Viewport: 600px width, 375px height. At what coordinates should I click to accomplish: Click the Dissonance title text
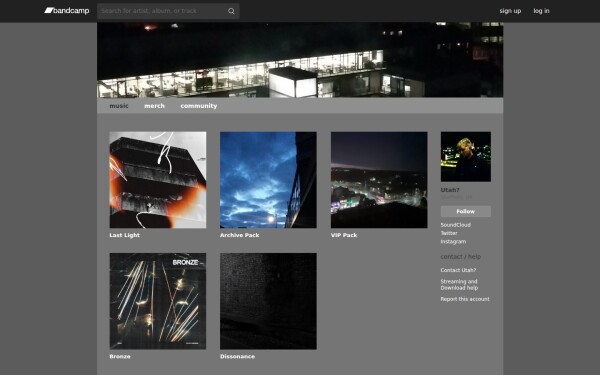237,356
